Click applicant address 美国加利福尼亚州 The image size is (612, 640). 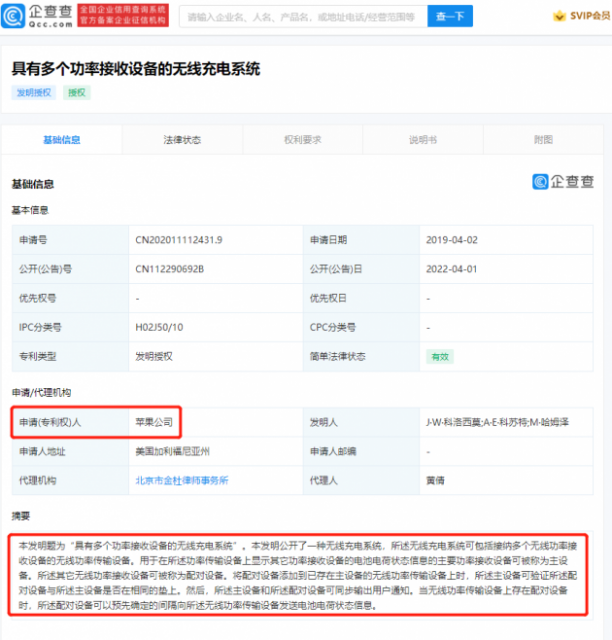point(172,451)
